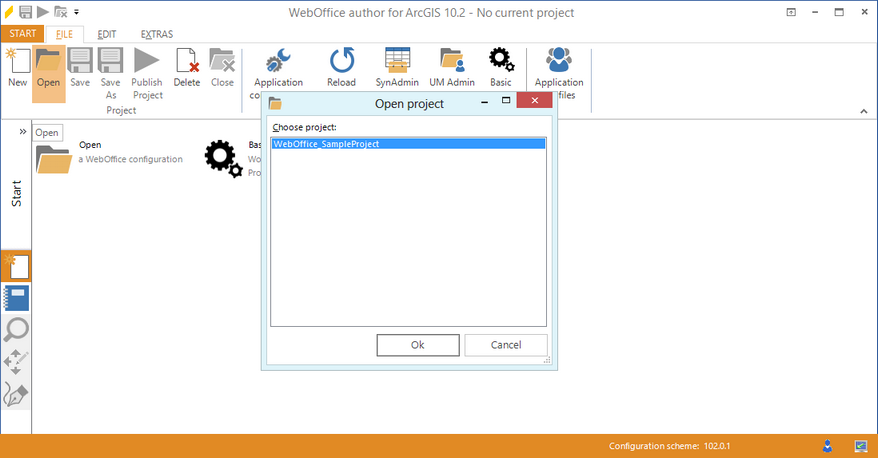878x458 pixels.
Task: Click the resize grip of Open project dialog
Action: coord(547,360)
